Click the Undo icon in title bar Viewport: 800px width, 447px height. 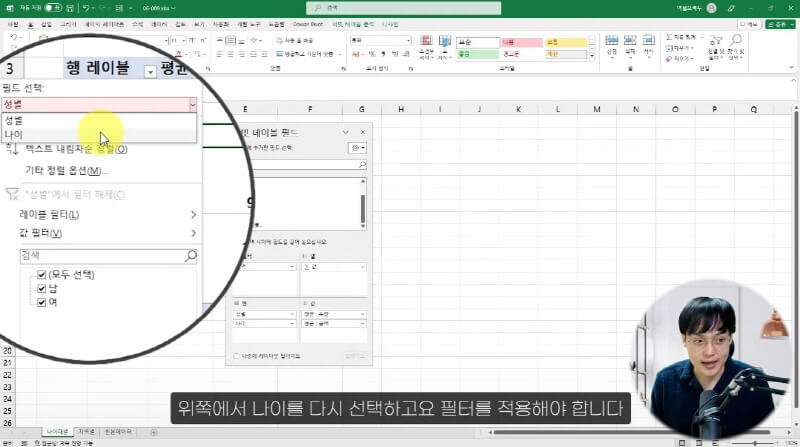tap(86, 8)
